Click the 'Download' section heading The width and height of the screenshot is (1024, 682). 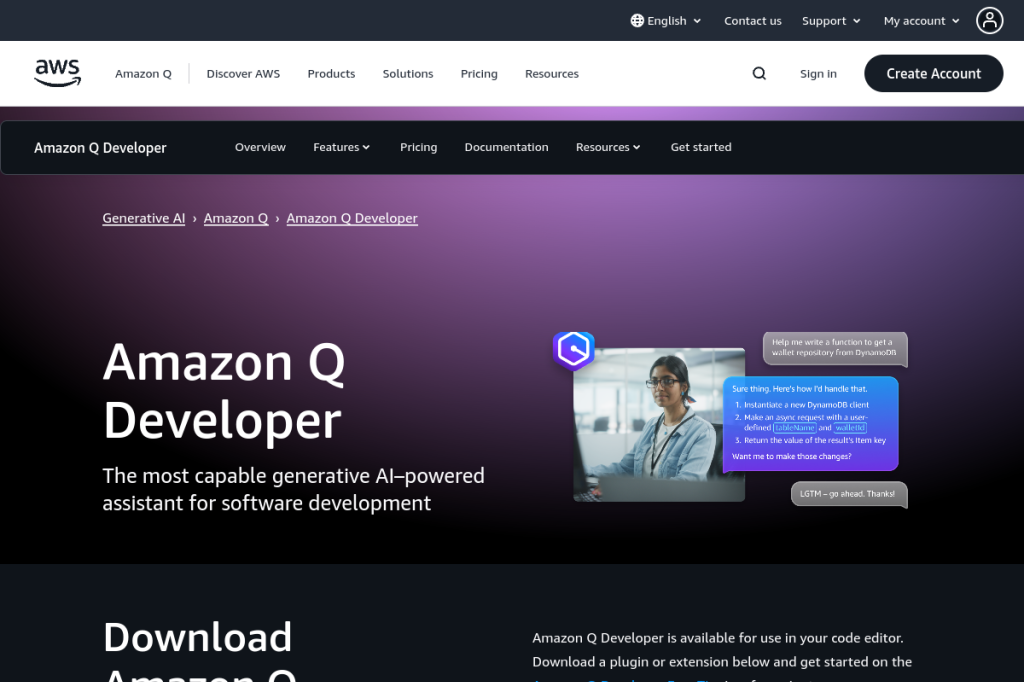tap(197, 637)
